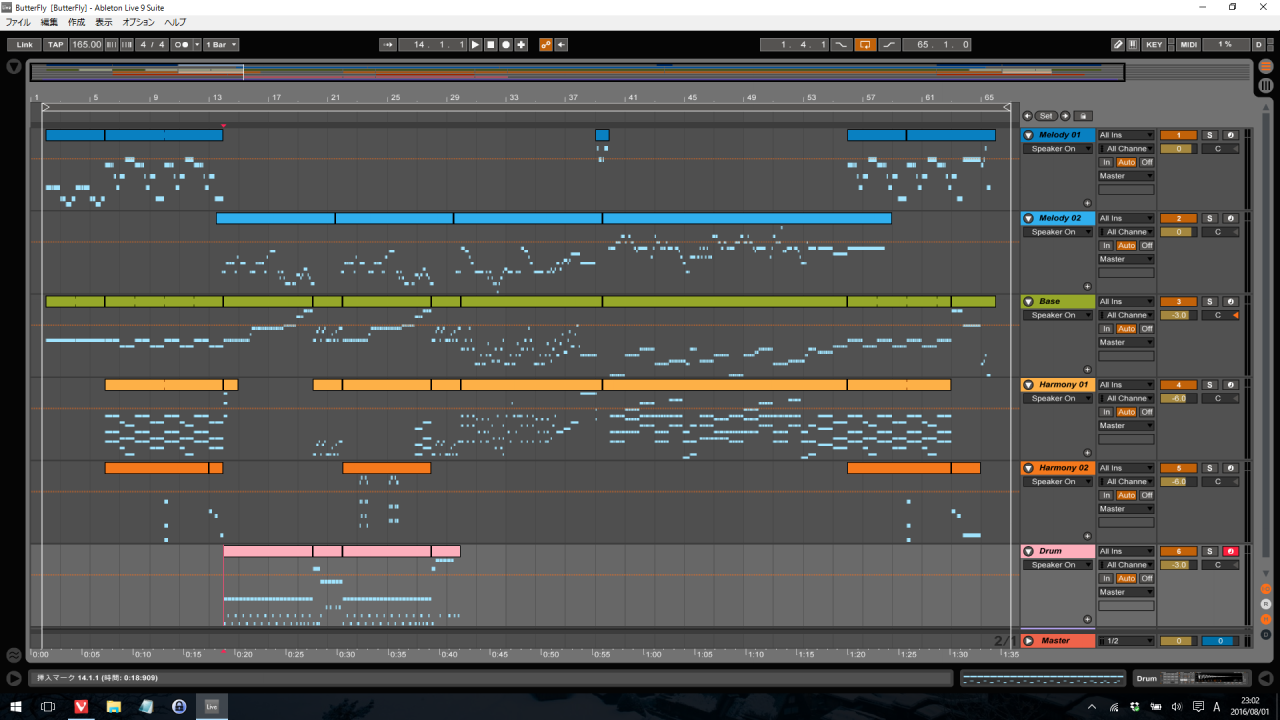Jump to next locator arrow
The image size is (1280, 720).
click(1065, 116)
